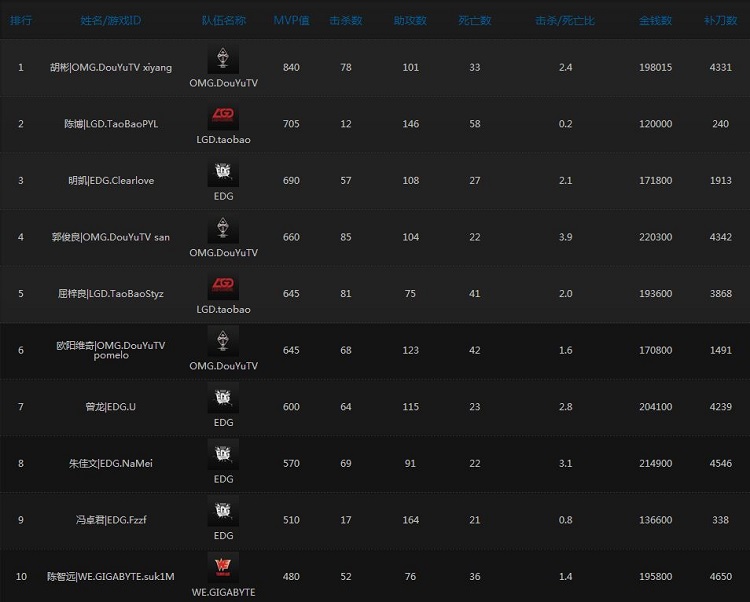Open player 胡彬|OMG.DouYuTV xiyang
The image size is (750, 602).
click(x=110, y=68)
